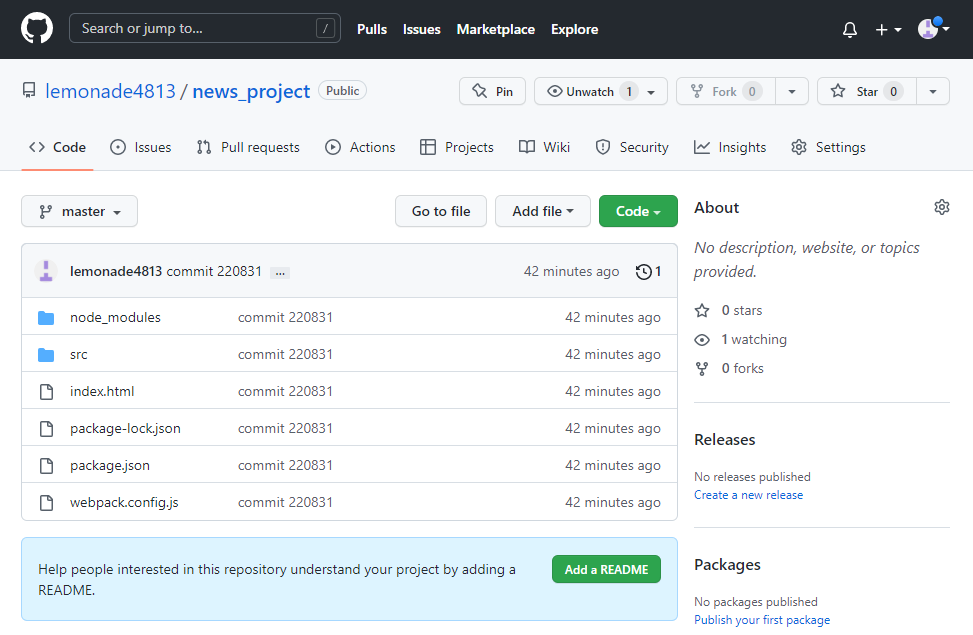Expand the commit message ellipsis
The height and width of the screenshot is (635, 973).
280,272
